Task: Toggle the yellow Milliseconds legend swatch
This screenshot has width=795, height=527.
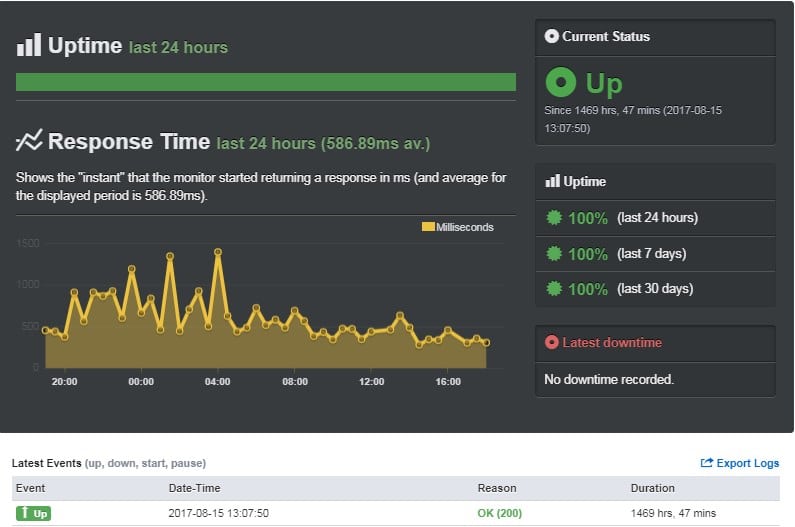Action: [x=428, y=227]
